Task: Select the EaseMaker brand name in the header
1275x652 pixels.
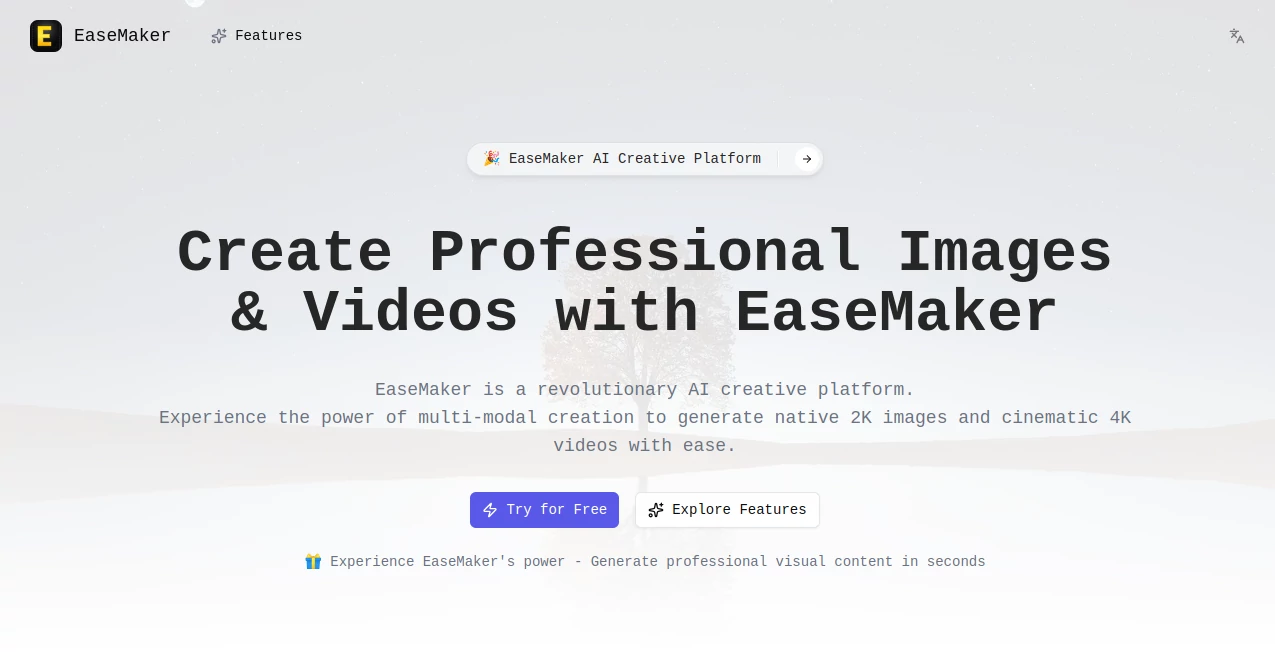Action: click(122, 35)
